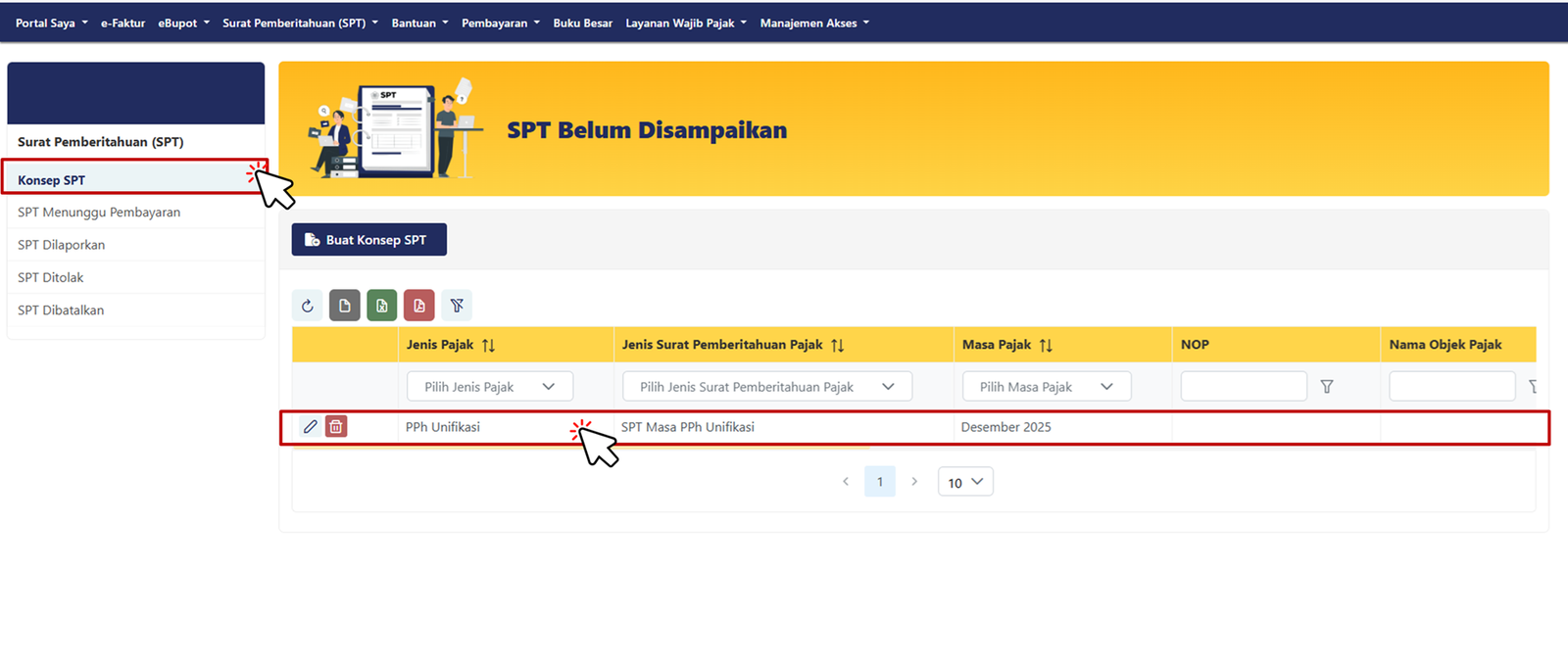Export the table with the red PDF icon
This screenshot has height=666, width=1568.
point(419,306)
